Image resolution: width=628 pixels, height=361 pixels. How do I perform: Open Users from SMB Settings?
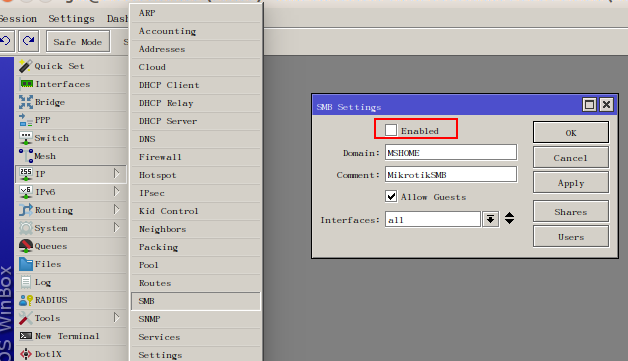coord(571,236)
